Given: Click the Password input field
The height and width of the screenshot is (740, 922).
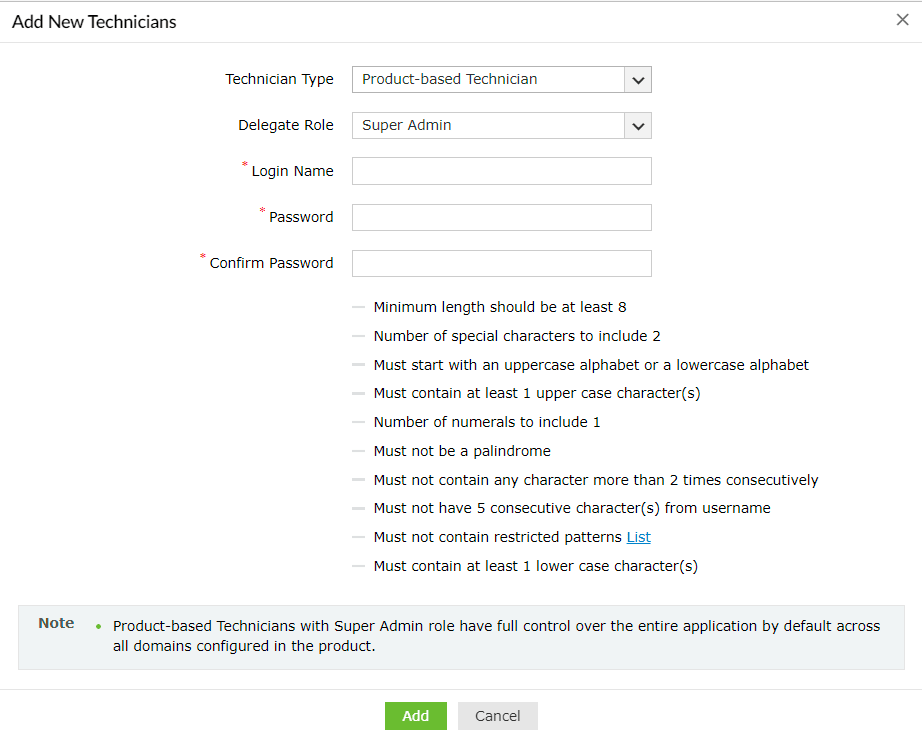Looking at the screenshot, I should tap(500, 217).
